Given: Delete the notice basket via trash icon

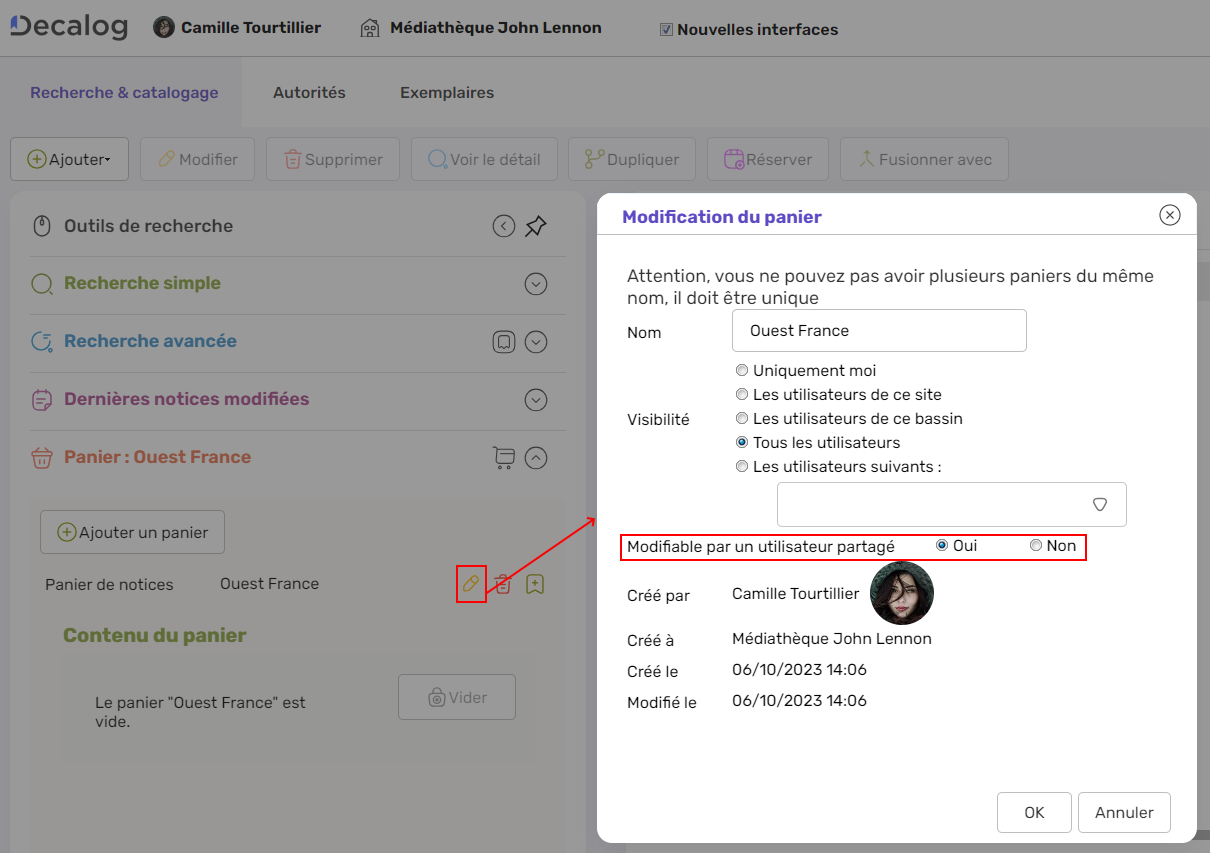Looking at the screenshot, I should click(x=503, y=584).
